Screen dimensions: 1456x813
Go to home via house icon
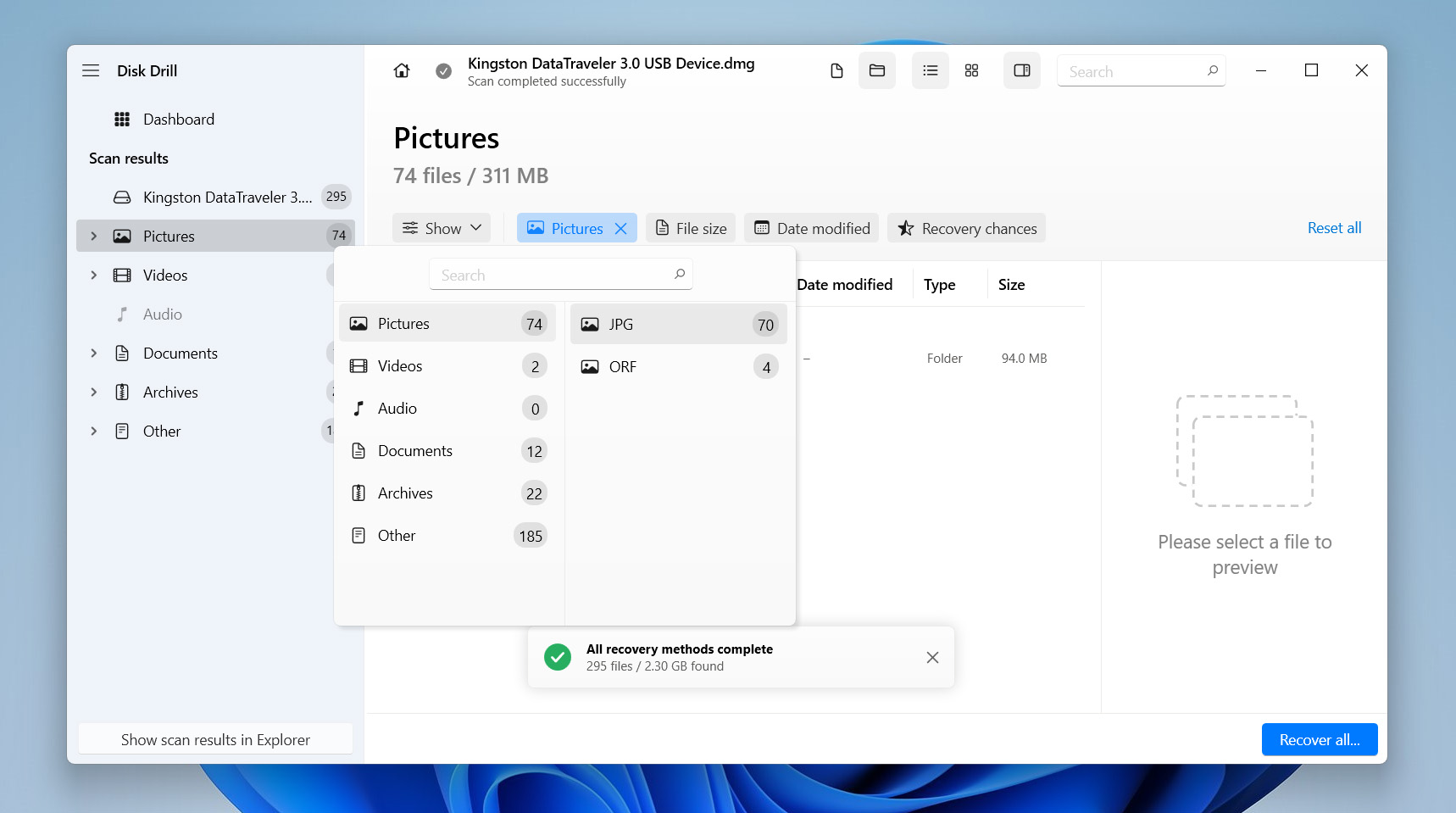tap(402, 70)
